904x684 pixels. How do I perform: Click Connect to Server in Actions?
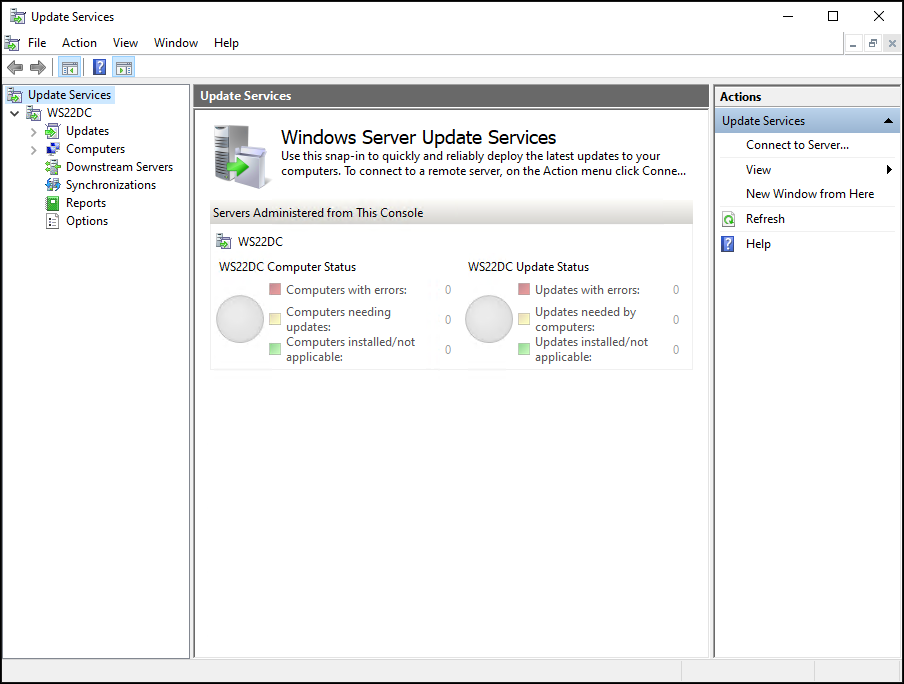pos(797,145)
